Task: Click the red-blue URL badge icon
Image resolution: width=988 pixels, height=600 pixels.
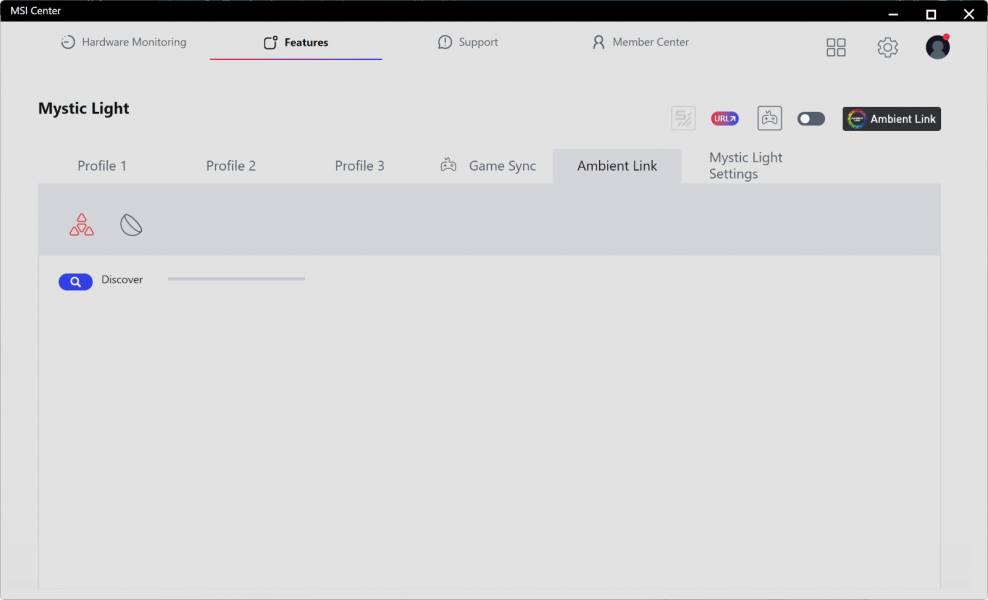Action: [724, 119]
